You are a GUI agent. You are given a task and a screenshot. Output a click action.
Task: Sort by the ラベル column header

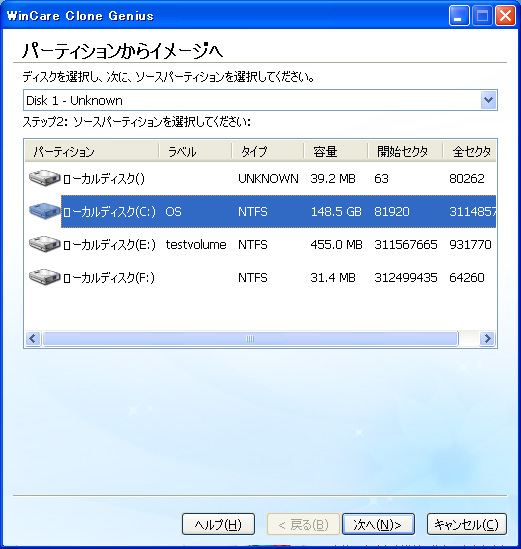point(195,151)
